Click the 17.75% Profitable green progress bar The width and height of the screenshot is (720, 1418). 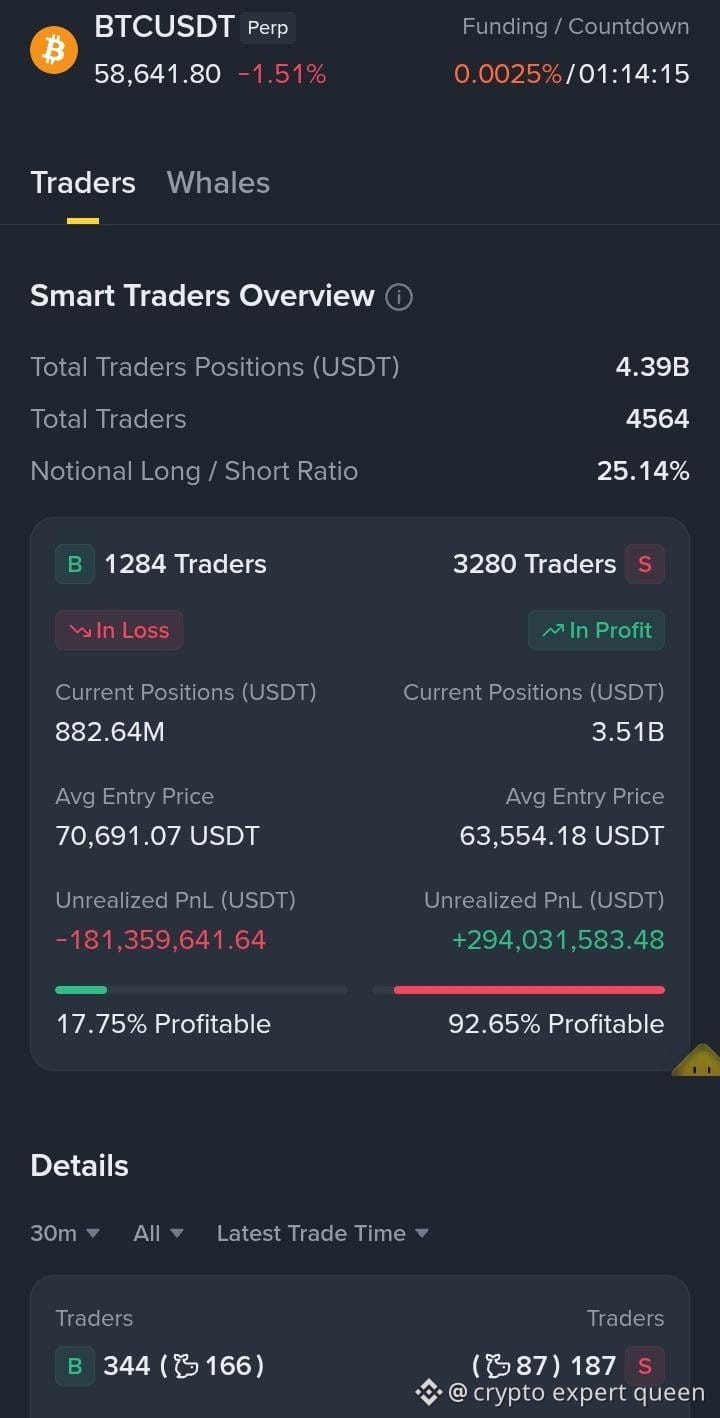pyautogui.click(x=201, y=990)
